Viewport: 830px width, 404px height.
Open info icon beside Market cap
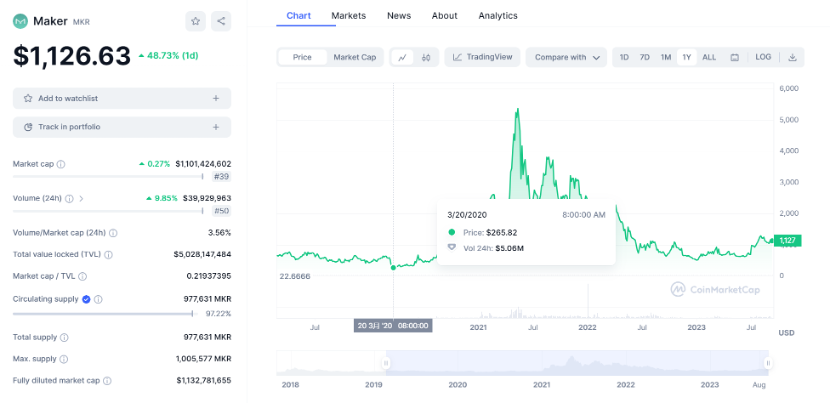point(61,164)
